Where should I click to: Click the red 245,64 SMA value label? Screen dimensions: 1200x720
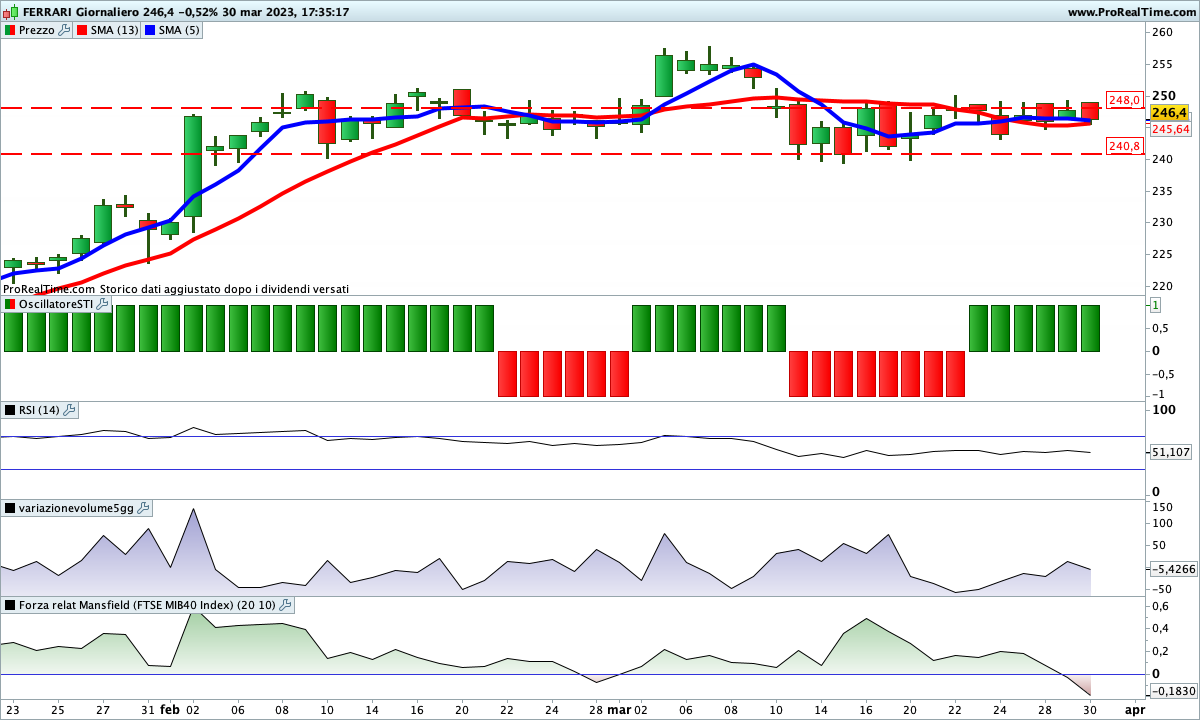point(1170,129)
